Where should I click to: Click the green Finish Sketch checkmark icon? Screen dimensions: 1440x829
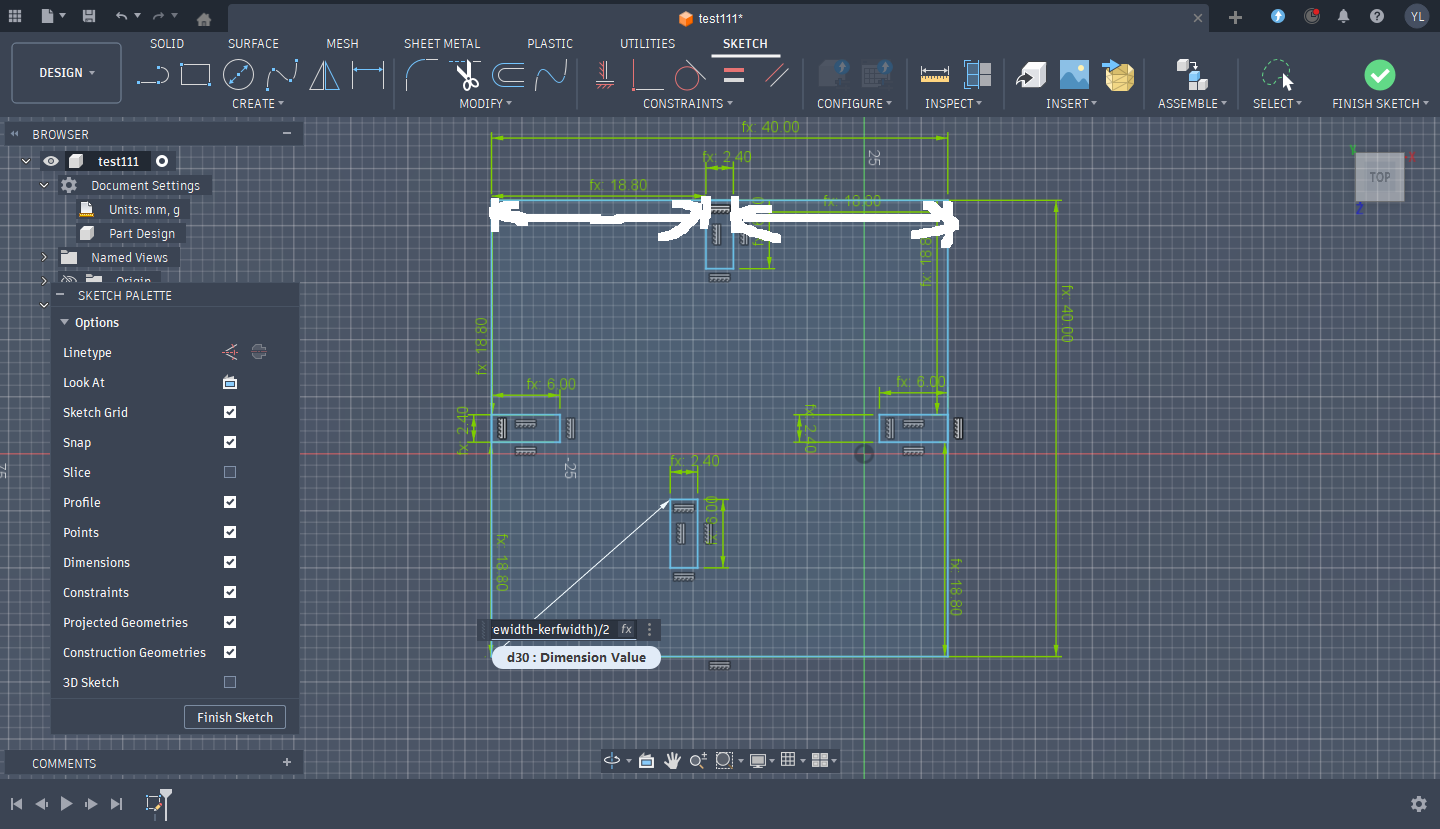click(1379, 75)
